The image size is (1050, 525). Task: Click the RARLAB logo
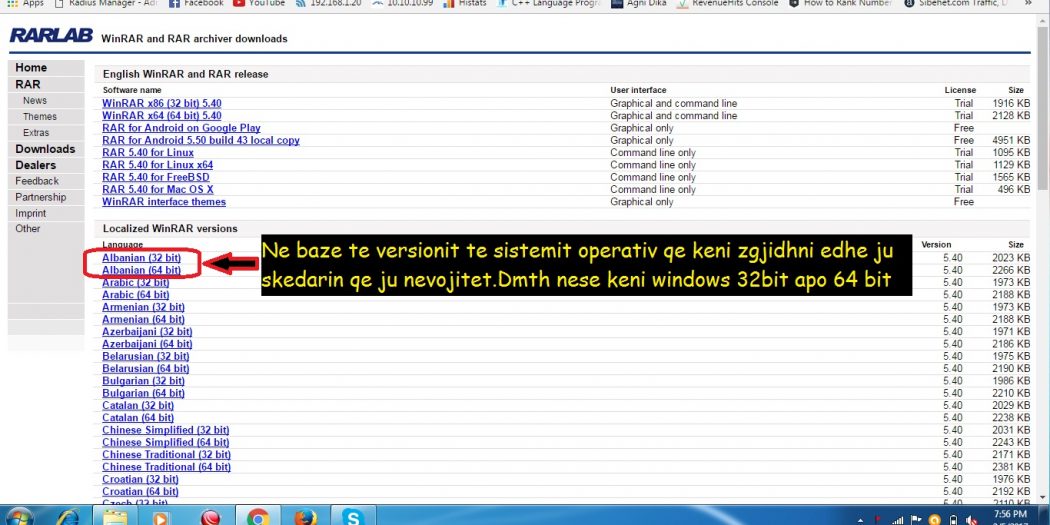point(51,35)
